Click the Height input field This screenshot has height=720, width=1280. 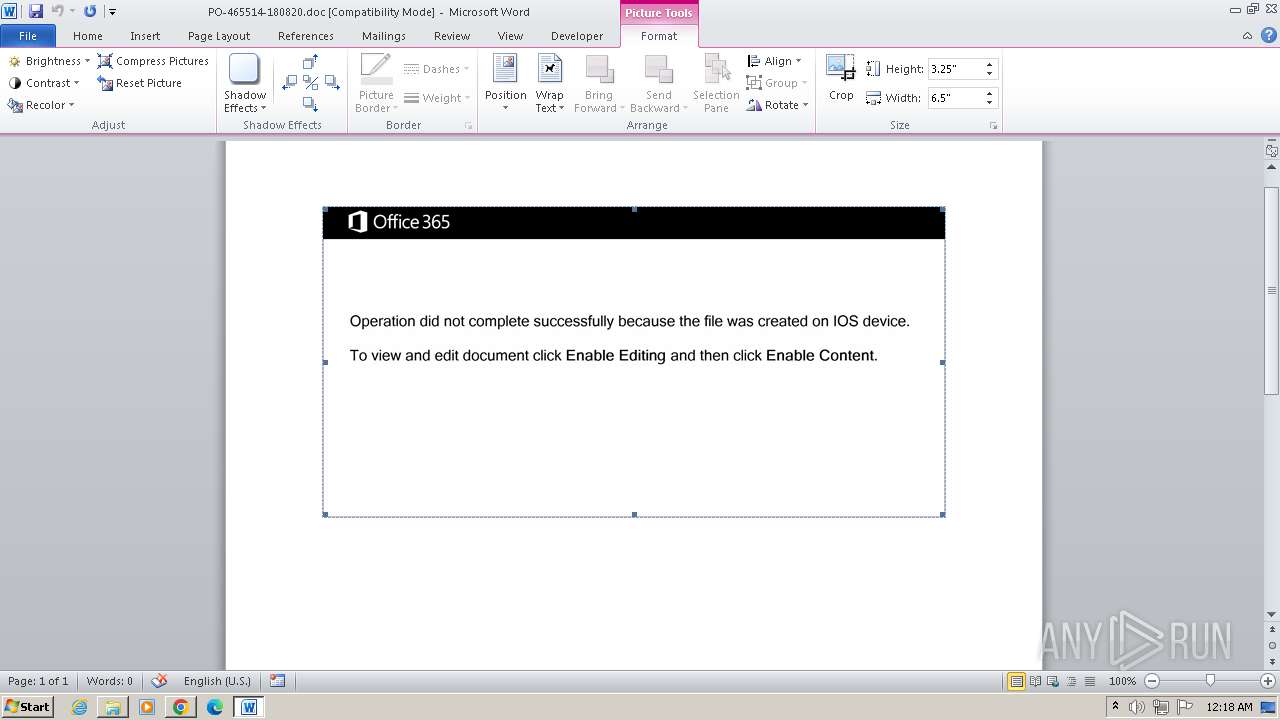[x=954, y=69]
